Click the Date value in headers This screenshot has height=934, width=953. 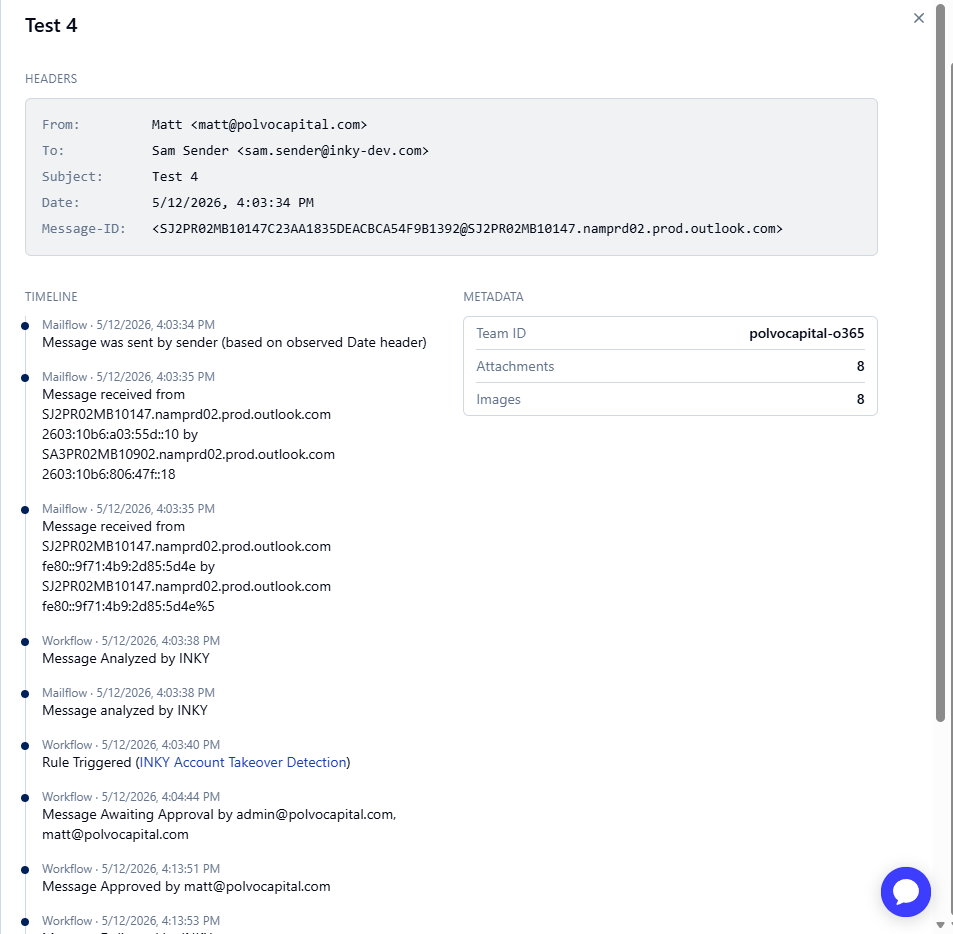point(233,202)
